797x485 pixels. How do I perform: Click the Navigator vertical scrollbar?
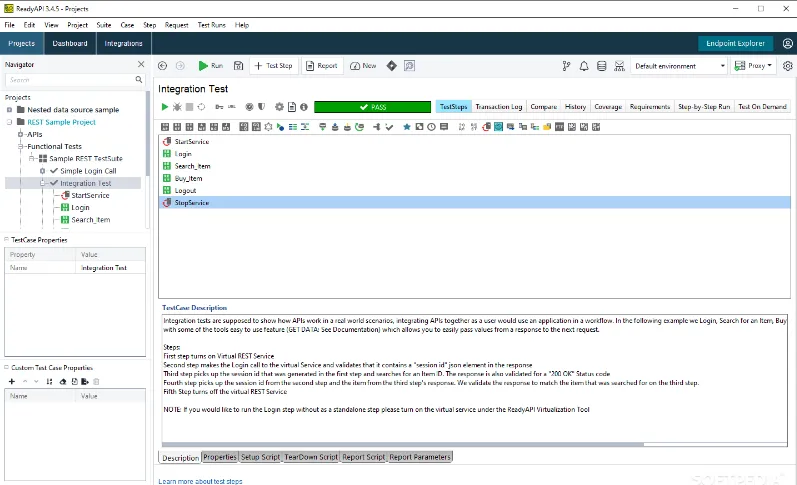click(x=148, y=133)
